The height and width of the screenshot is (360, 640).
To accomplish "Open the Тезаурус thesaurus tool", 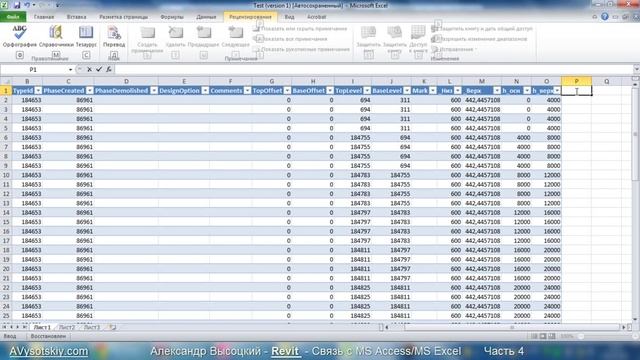I will (86, 36).
